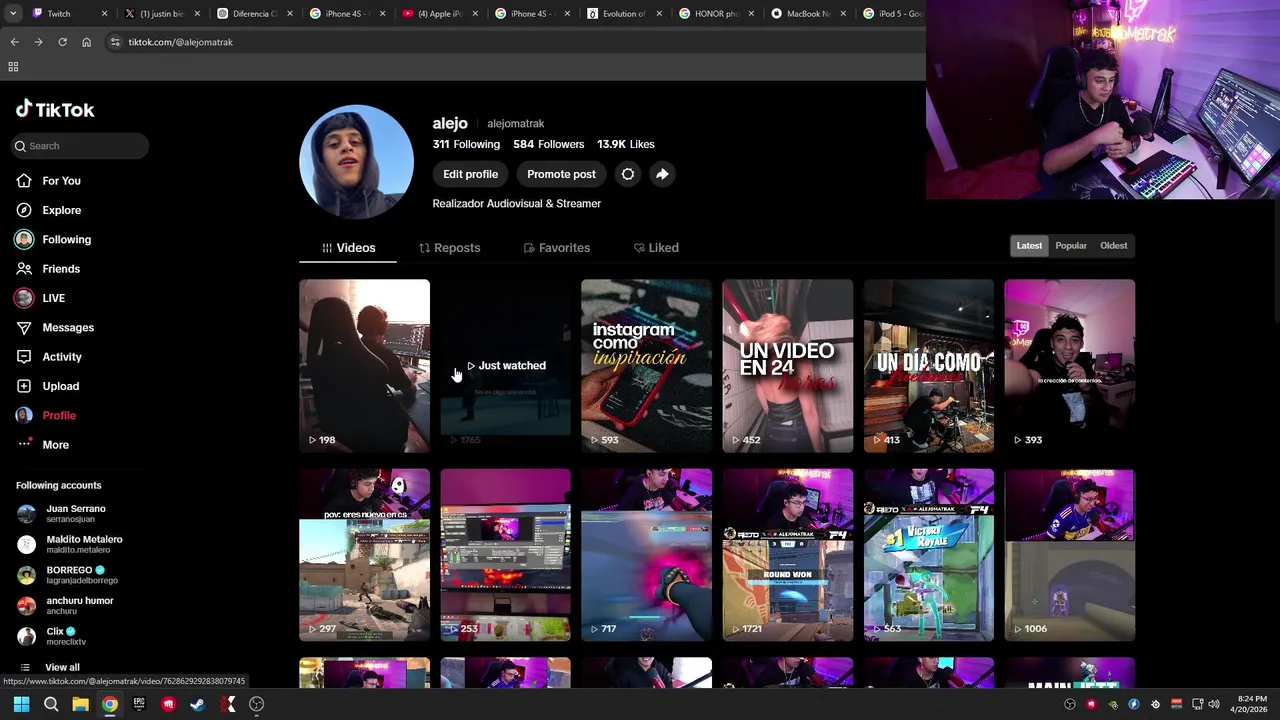Open the video with 1006 views
1280x720 pixels.
[1069, 555]
